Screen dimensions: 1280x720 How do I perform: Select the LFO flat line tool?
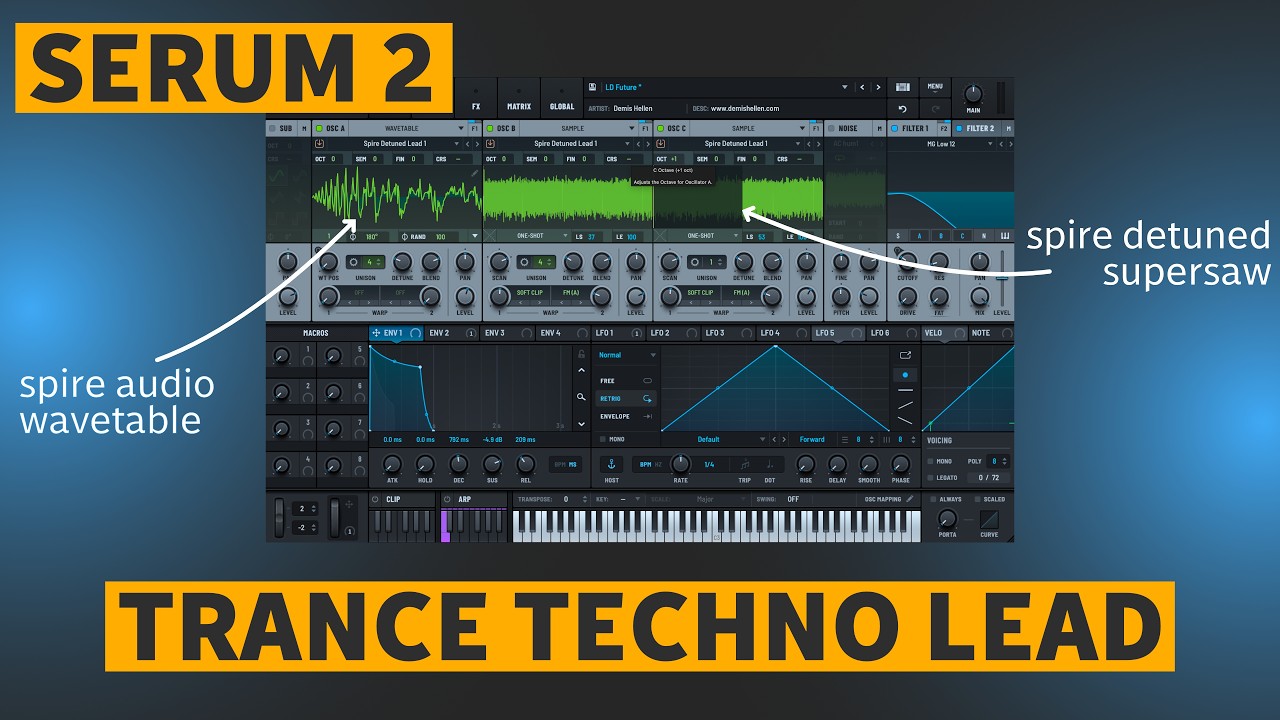click(x=905, y=389)
